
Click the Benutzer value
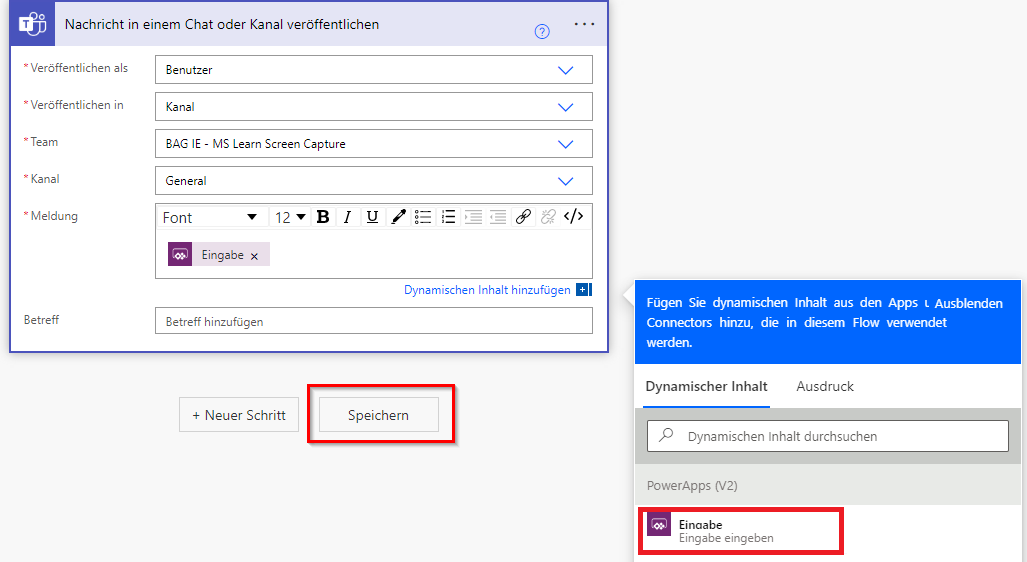189,70
